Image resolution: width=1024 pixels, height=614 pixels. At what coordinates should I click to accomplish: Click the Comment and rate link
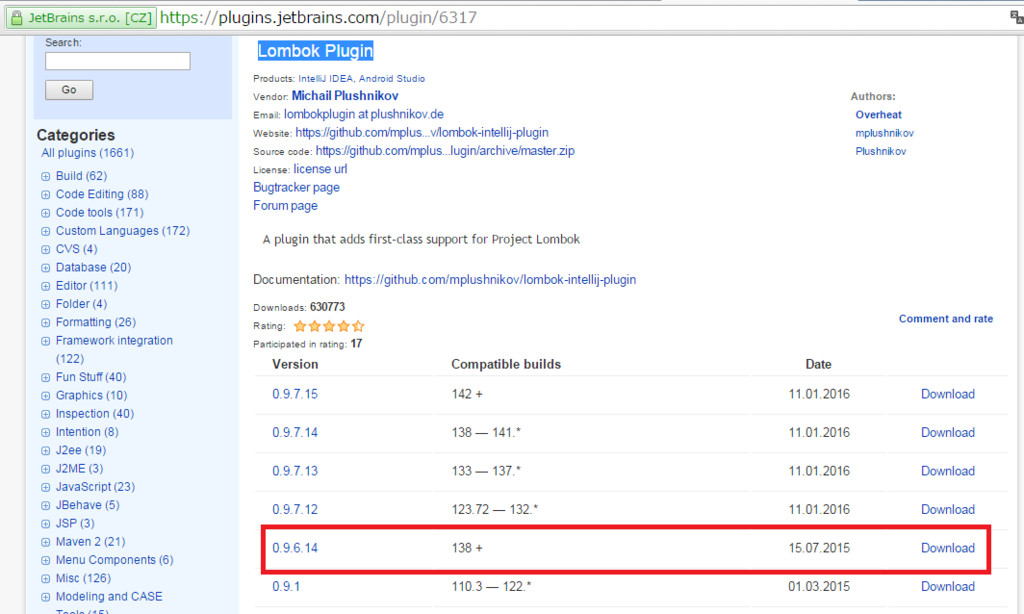[x=946, y=319]
